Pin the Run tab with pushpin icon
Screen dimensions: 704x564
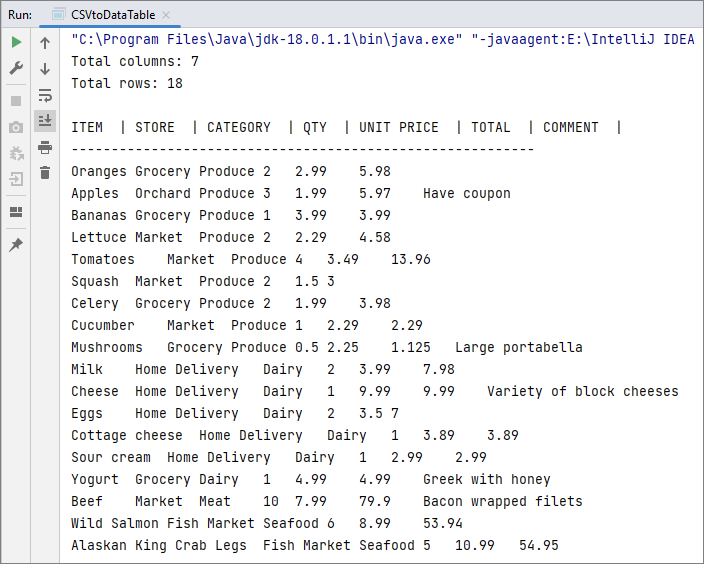coord(16,245)
